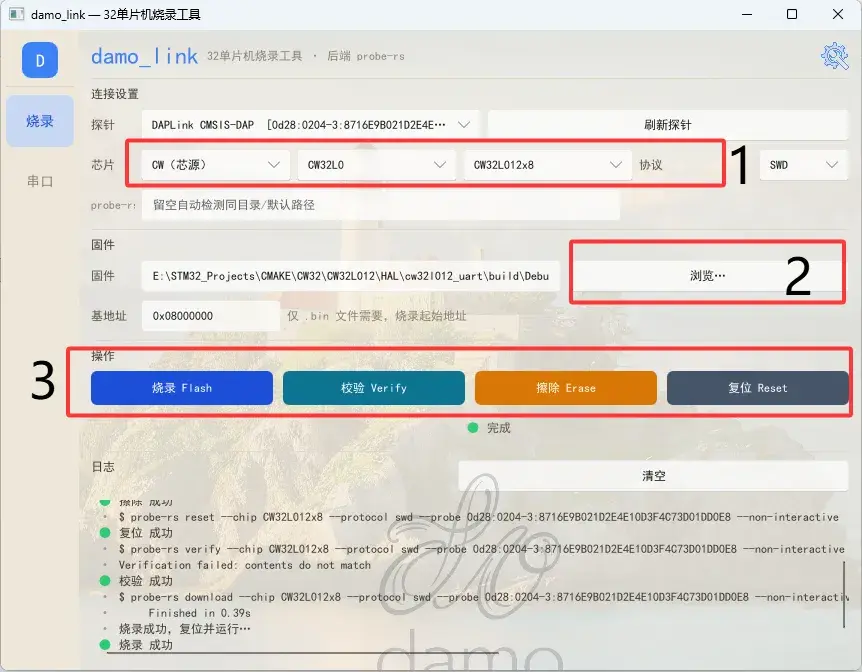Screen dimensions: 862x672
Task: Expand the CW32L012x8 chip dropdown
Action: point(548,165)
